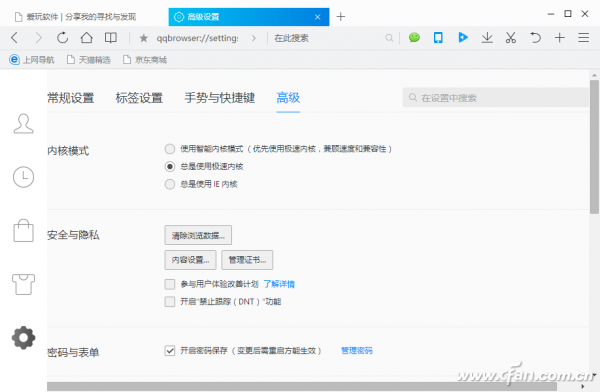Open the settings gear sidebar icon
The height and width of the screenshot is (392, 600).
pyautogui.click(x=23, y=338)
